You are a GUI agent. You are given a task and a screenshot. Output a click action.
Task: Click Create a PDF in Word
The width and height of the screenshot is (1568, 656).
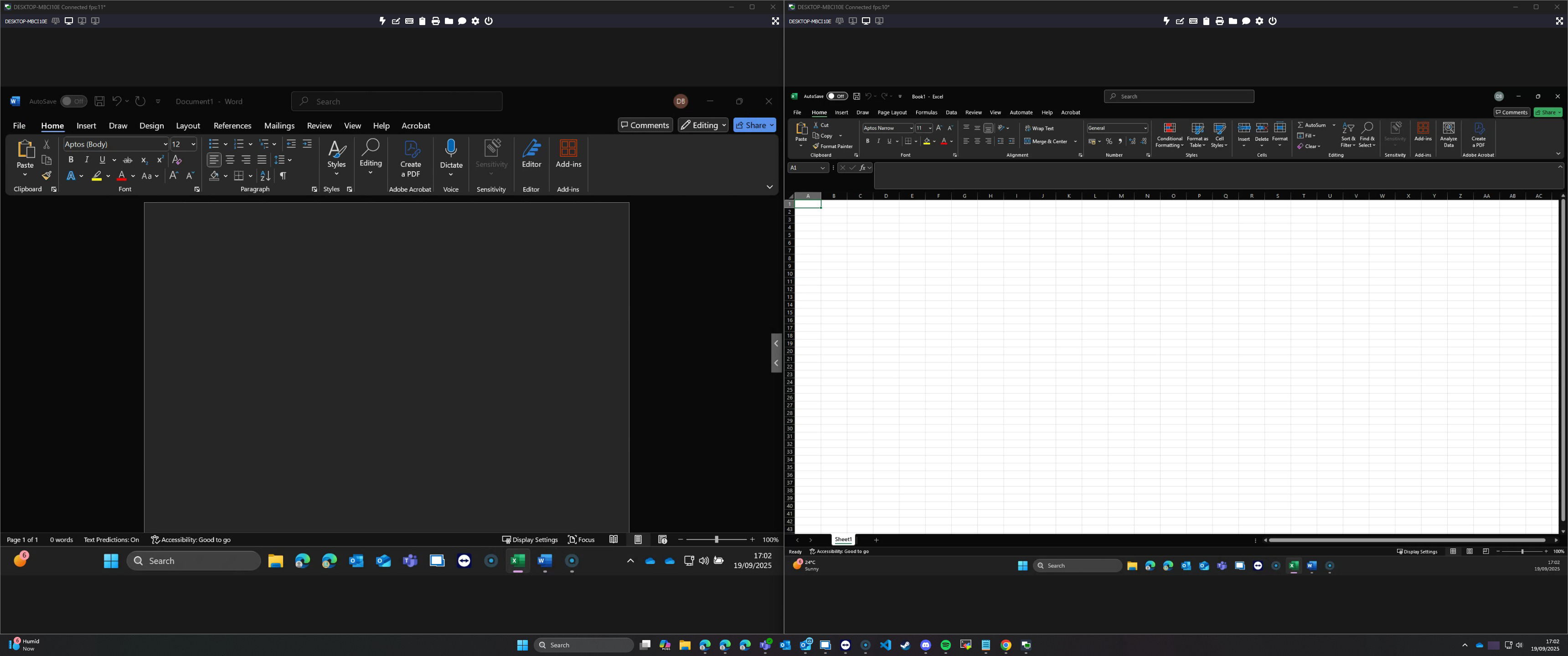[x=411, y=159]
